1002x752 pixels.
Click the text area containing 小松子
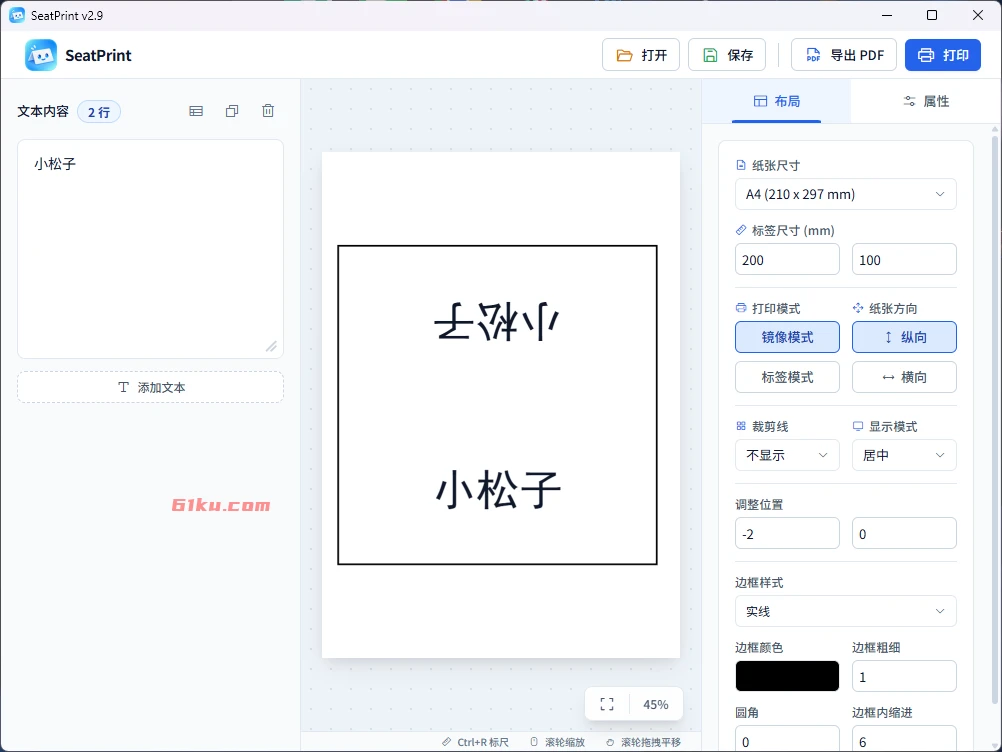click(151, 249)
